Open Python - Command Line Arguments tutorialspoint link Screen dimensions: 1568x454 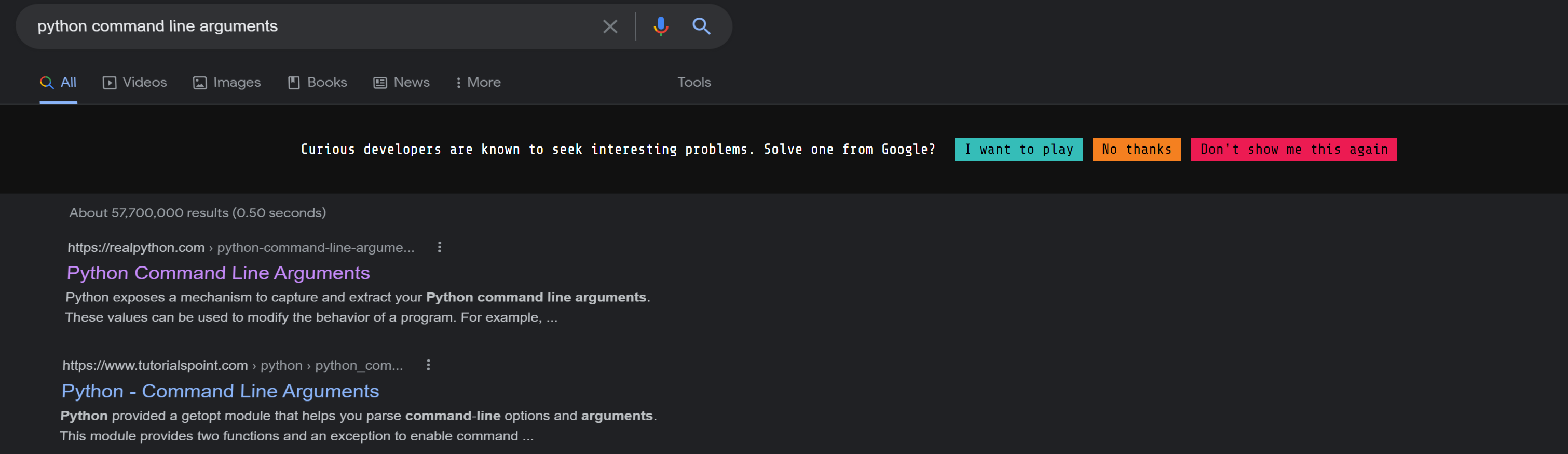tap(221, 391)
